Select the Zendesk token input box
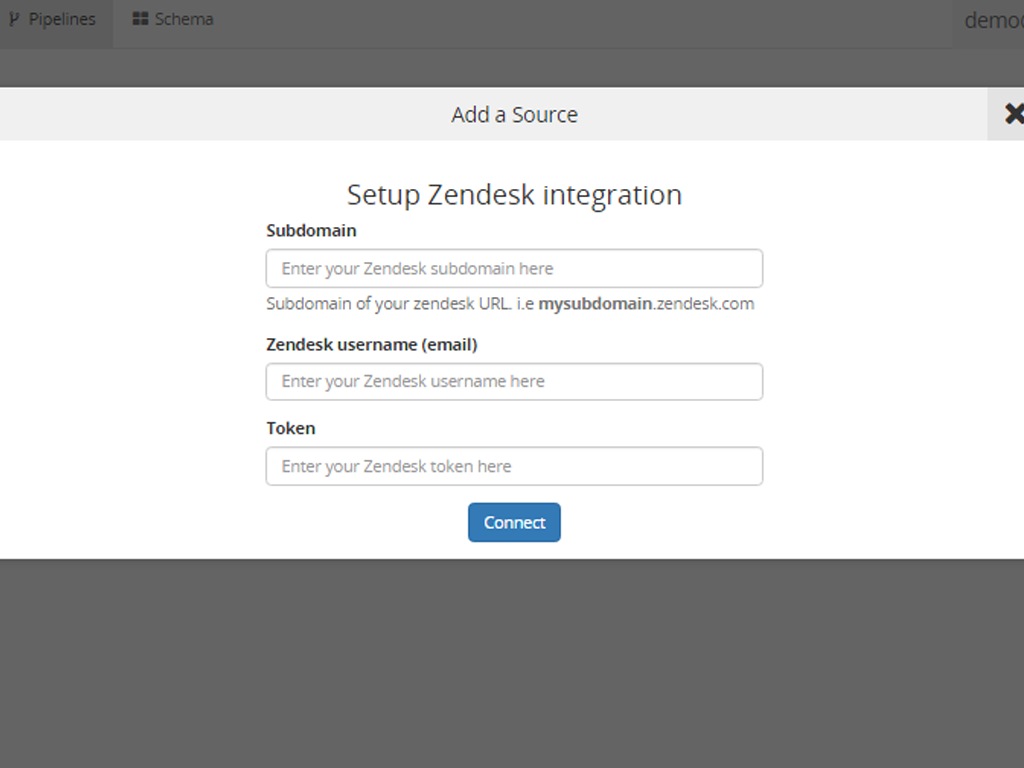Screen dimensions: 1024x768 click(x=514, y=466)
